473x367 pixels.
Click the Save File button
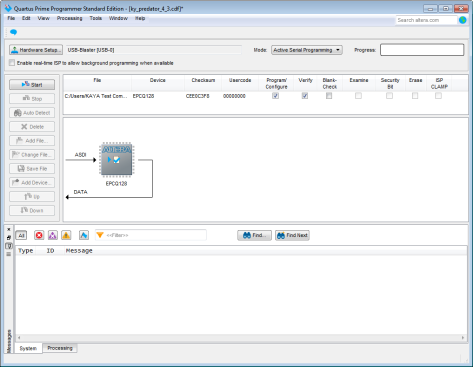[x=32, y=169]
